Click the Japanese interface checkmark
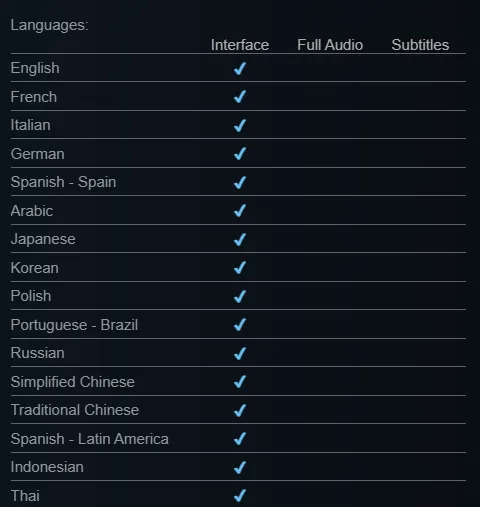This screenshot has height=507, width=480. tap(240, 239)
